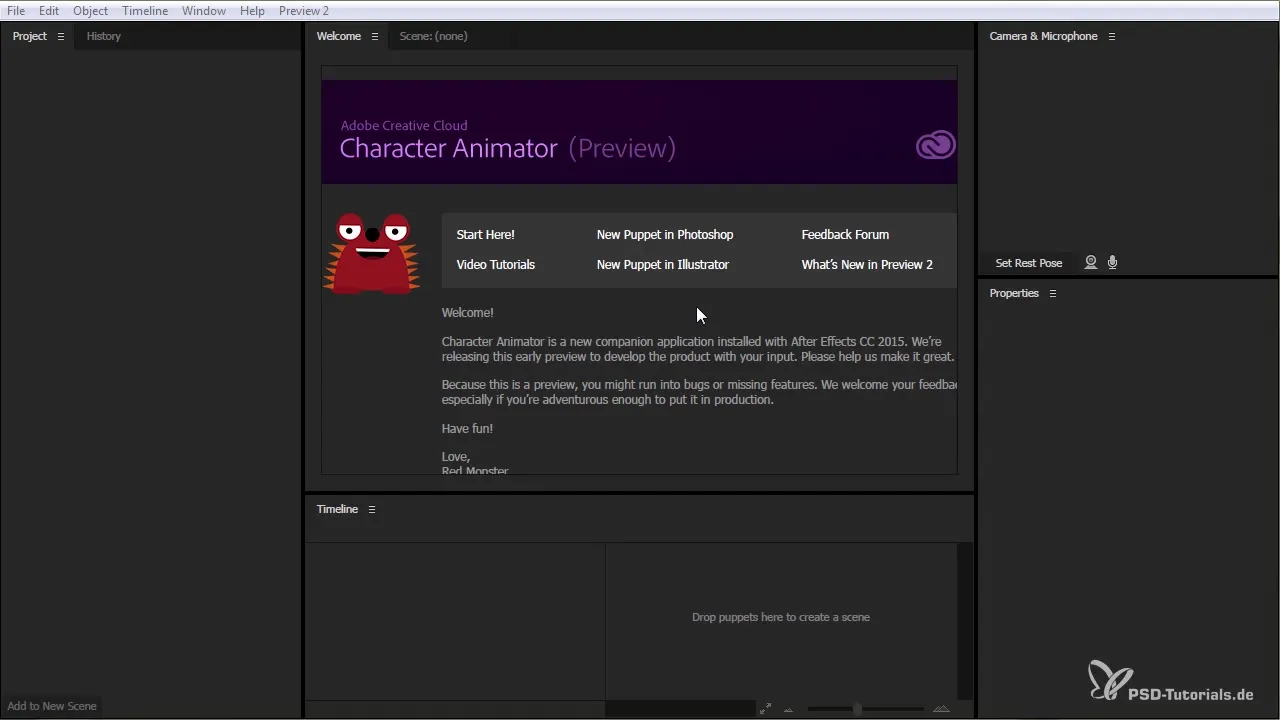Select the Welcome tab

click(x=339, y=36)
